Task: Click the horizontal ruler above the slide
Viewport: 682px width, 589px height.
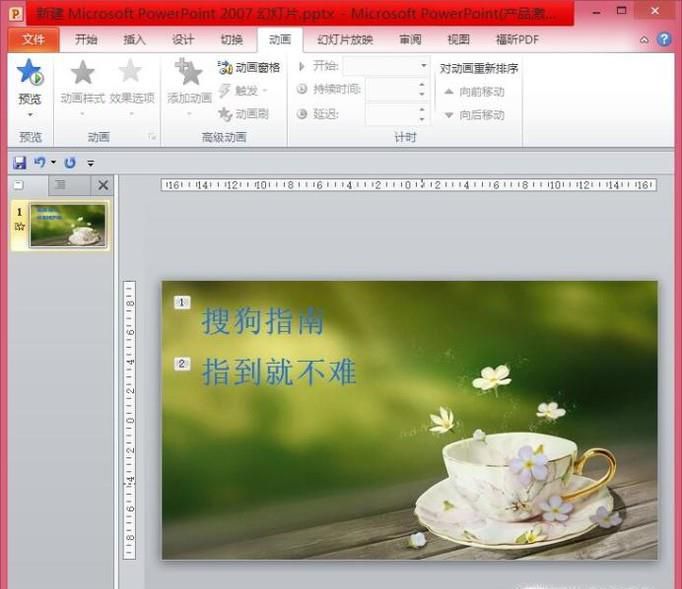Action: pyautogui.click(x=408, y=185)
